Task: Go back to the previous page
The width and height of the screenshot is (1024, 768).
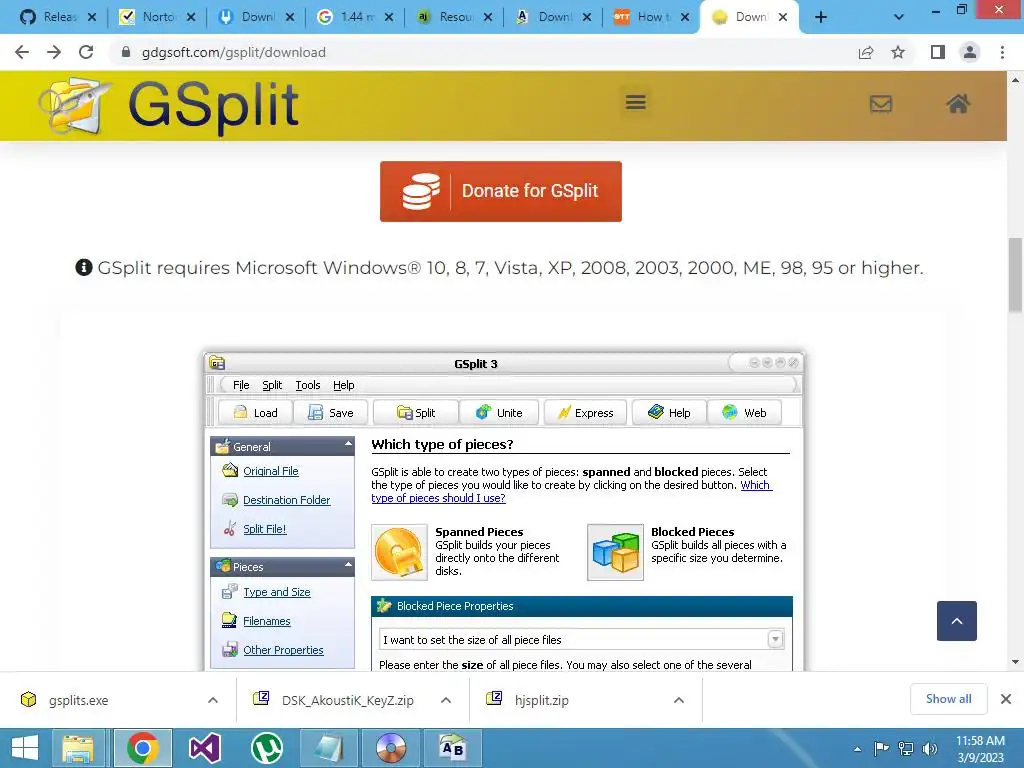Action: pyautogui.click(x=22, y=52)
